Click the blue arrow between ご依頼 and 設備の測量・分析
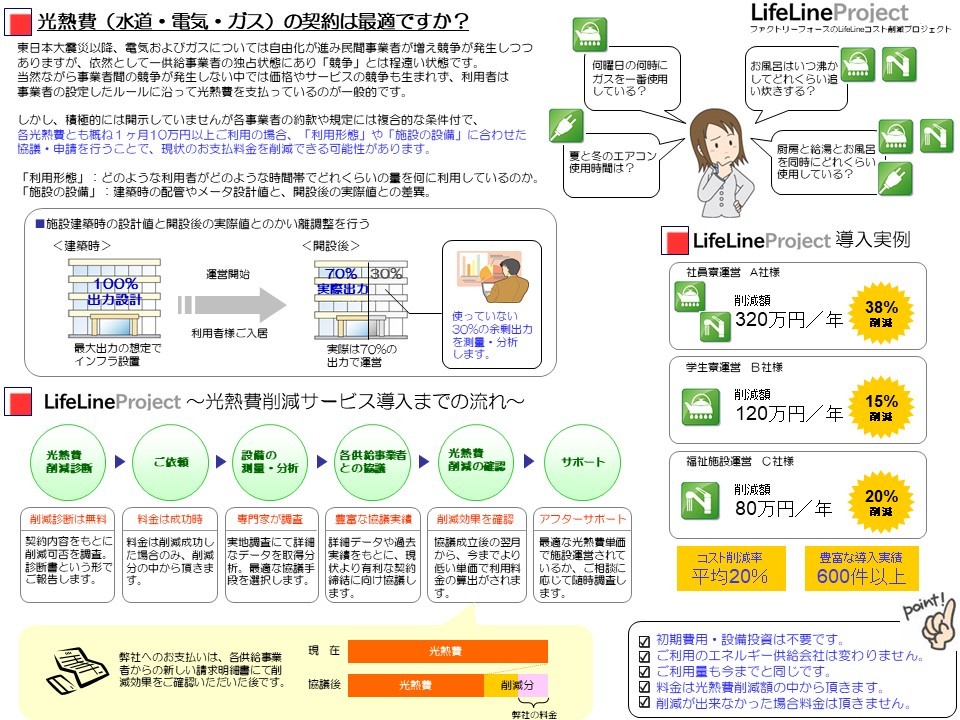The width and height of the screenshot is (960, 720). pyautogui.click(x=221, y=461)
